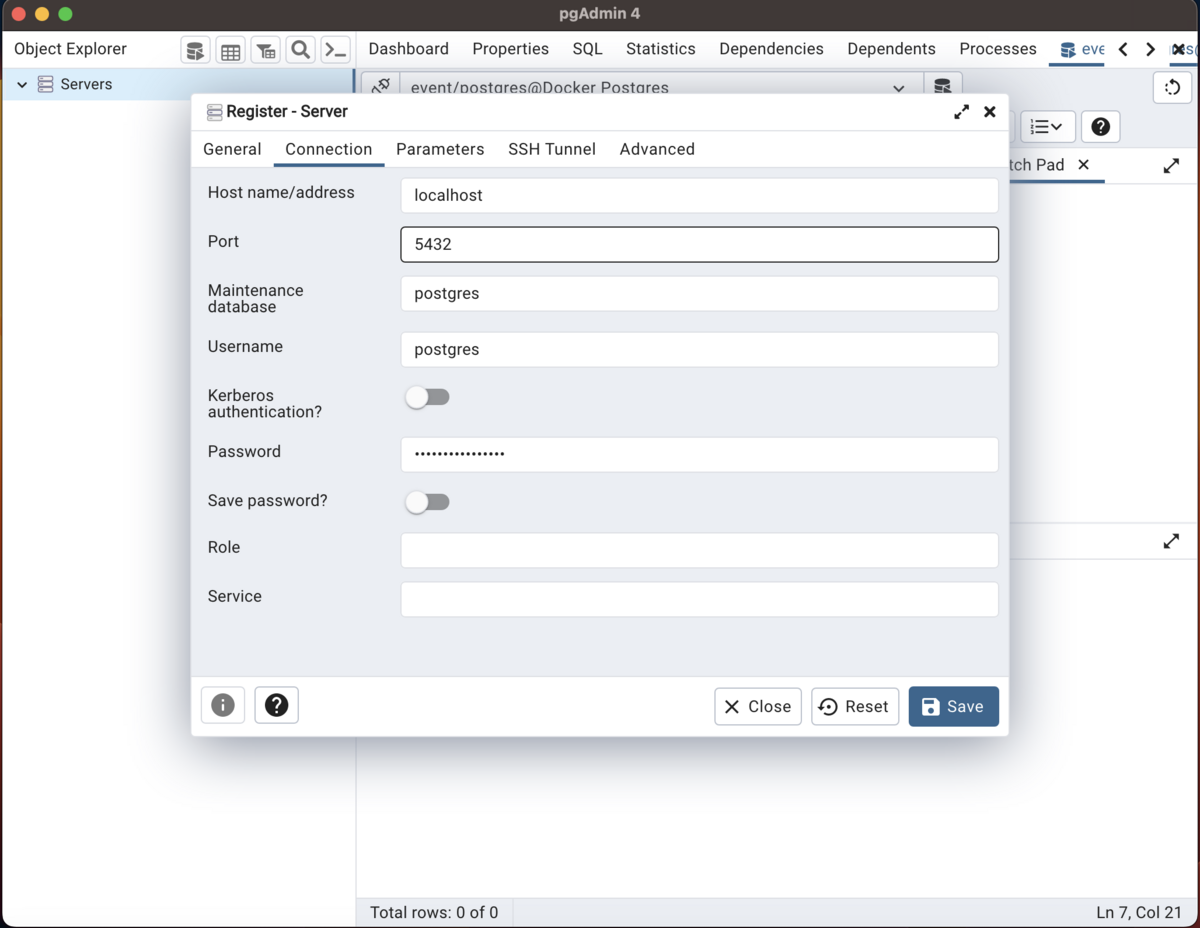
Task: Click the Save button
Action: pos(953,706)
